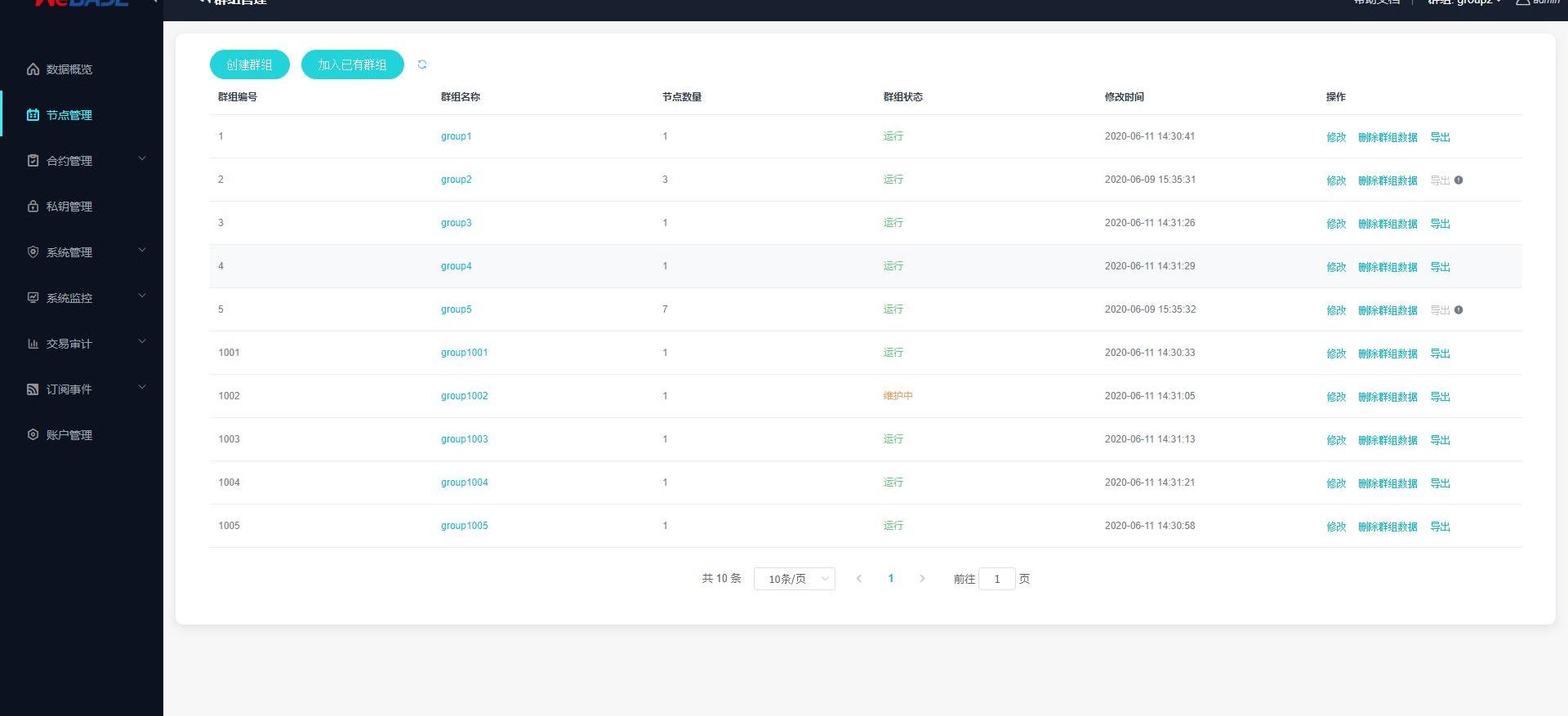Click 修改 for the group1 row
1568x716 pixels.
[1335, 137]
